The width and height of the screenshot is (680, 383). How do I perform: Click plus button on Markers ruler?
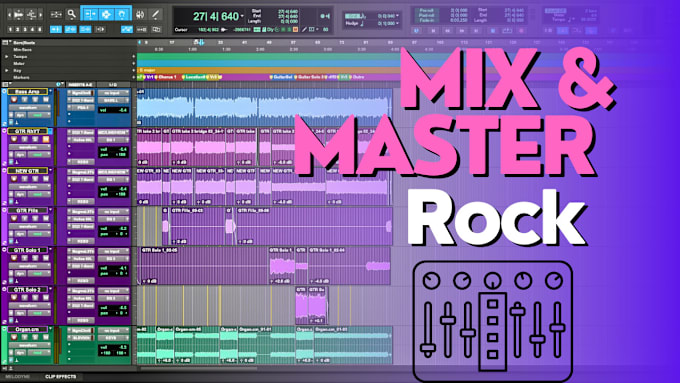point(134,77)
